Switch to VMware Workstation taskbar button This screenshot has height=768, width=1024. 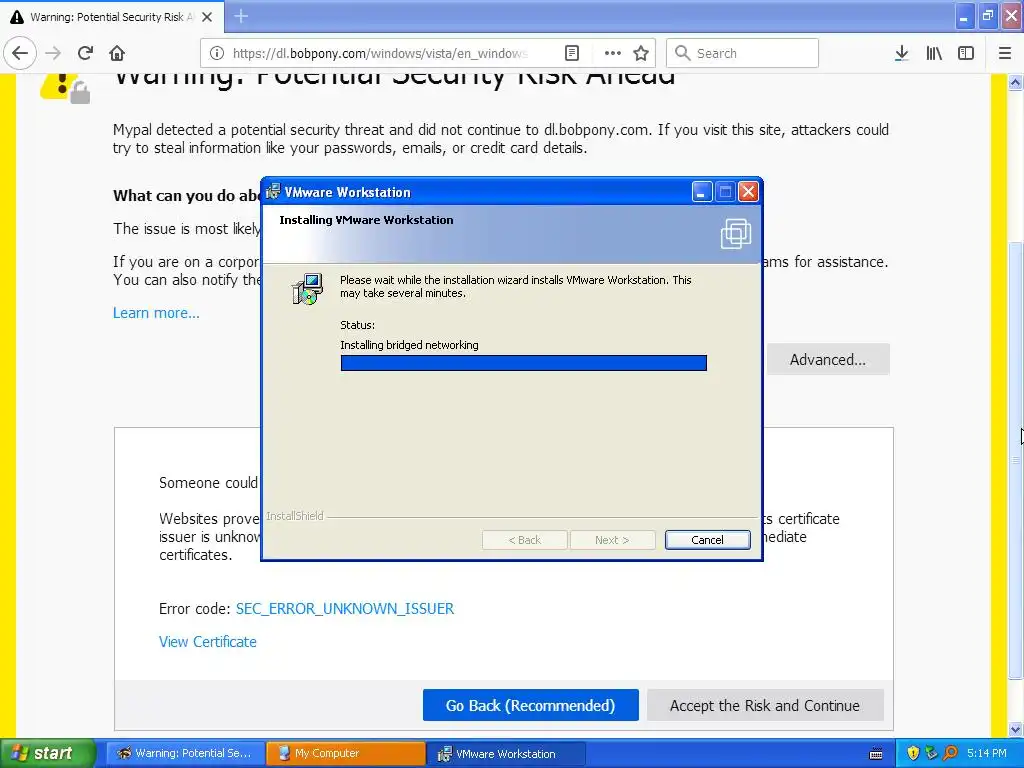point(505,754)
